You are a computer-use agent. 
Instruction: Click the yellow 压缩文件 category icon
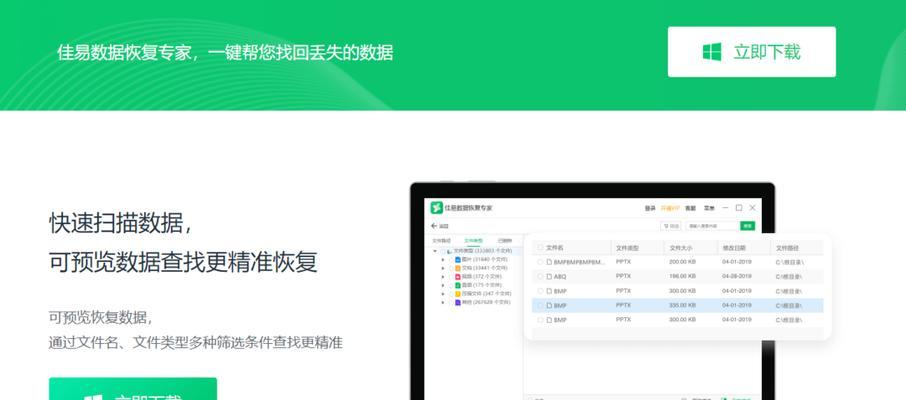(x=458, y=294)
